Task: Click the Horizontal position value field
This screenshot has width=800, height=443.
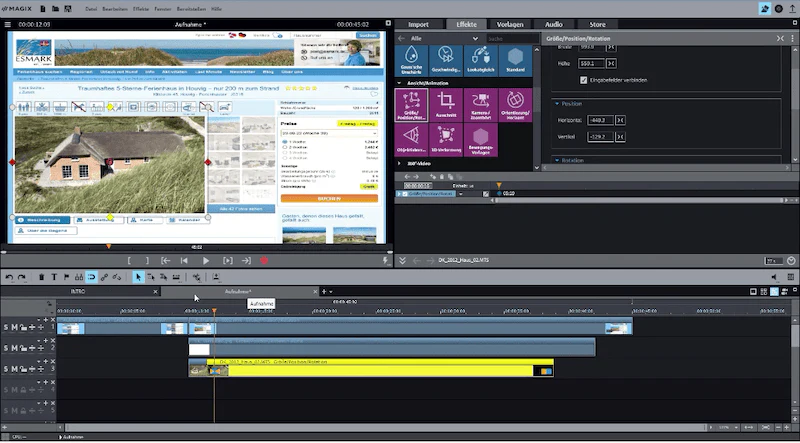Action: point(600,120)
